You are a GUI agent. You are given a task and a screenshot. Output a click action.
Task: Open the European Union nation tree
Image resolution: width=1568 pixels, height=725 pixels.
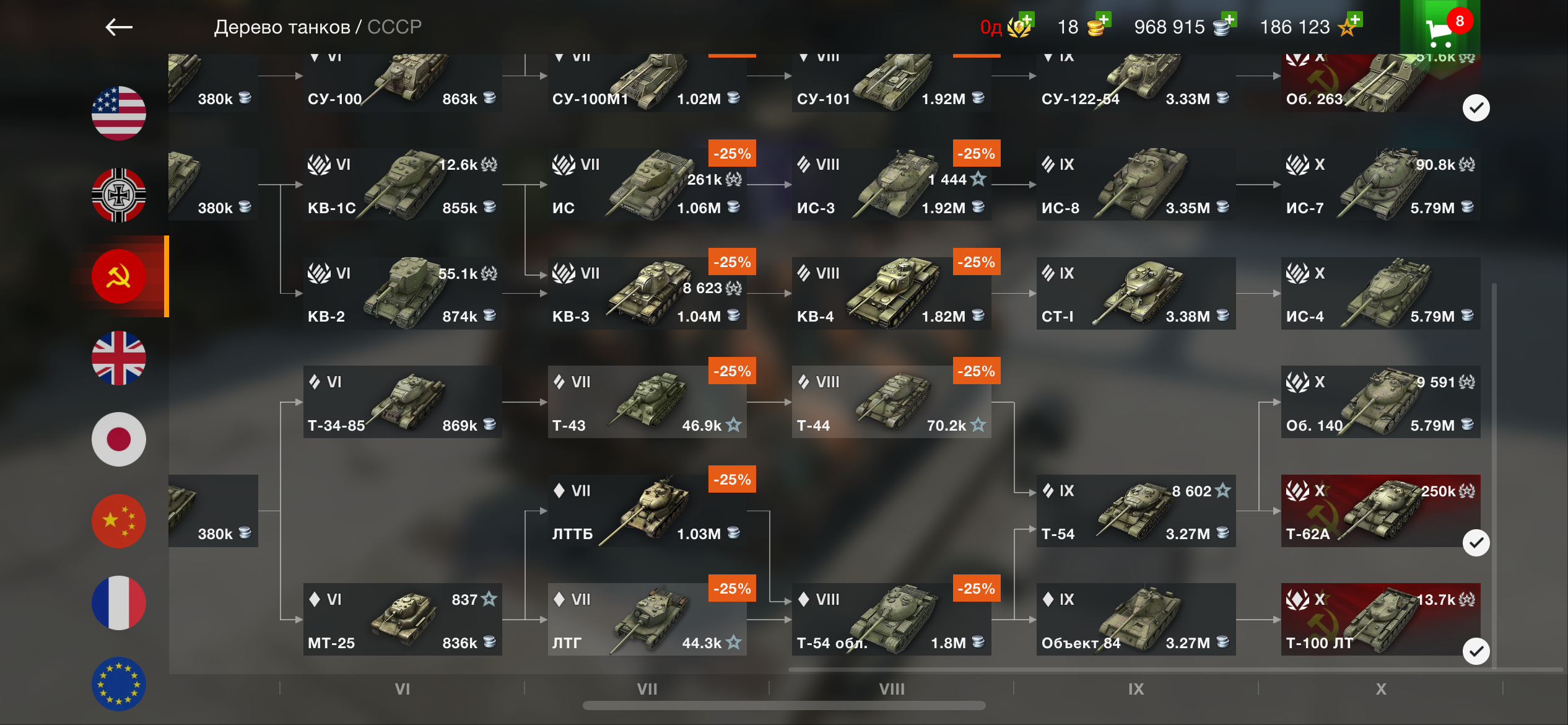tap(119, 684)
